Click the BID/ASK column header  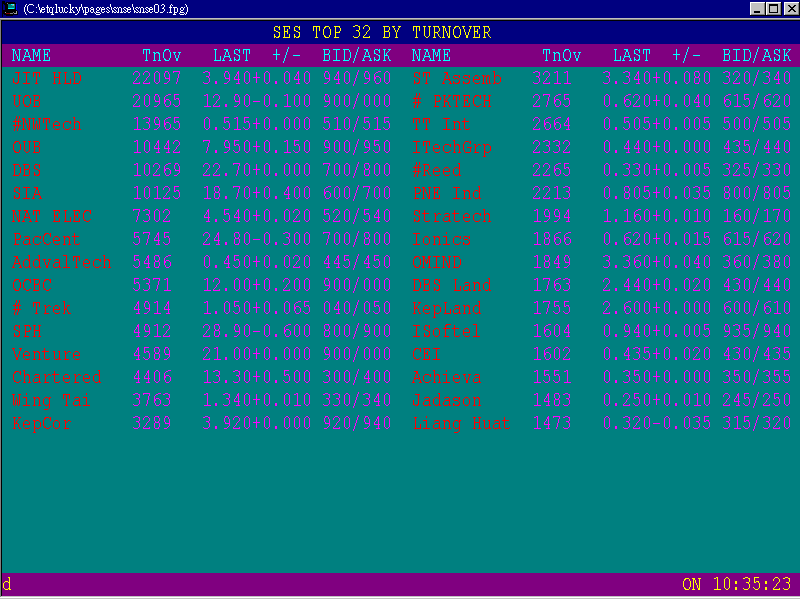[x=357, y=55]
